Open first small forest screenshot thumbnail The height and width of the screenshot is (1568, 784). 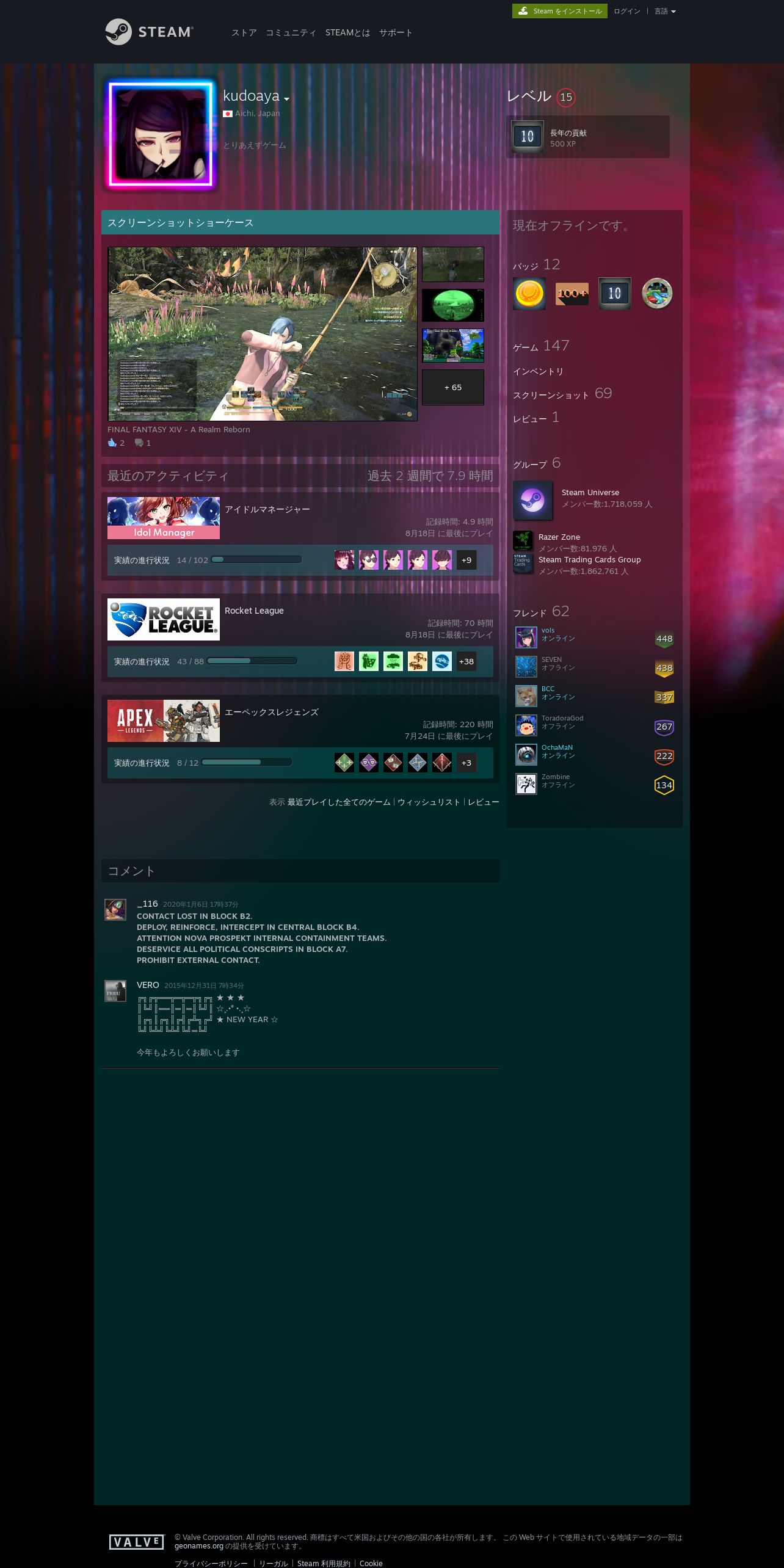pos(453,264)
